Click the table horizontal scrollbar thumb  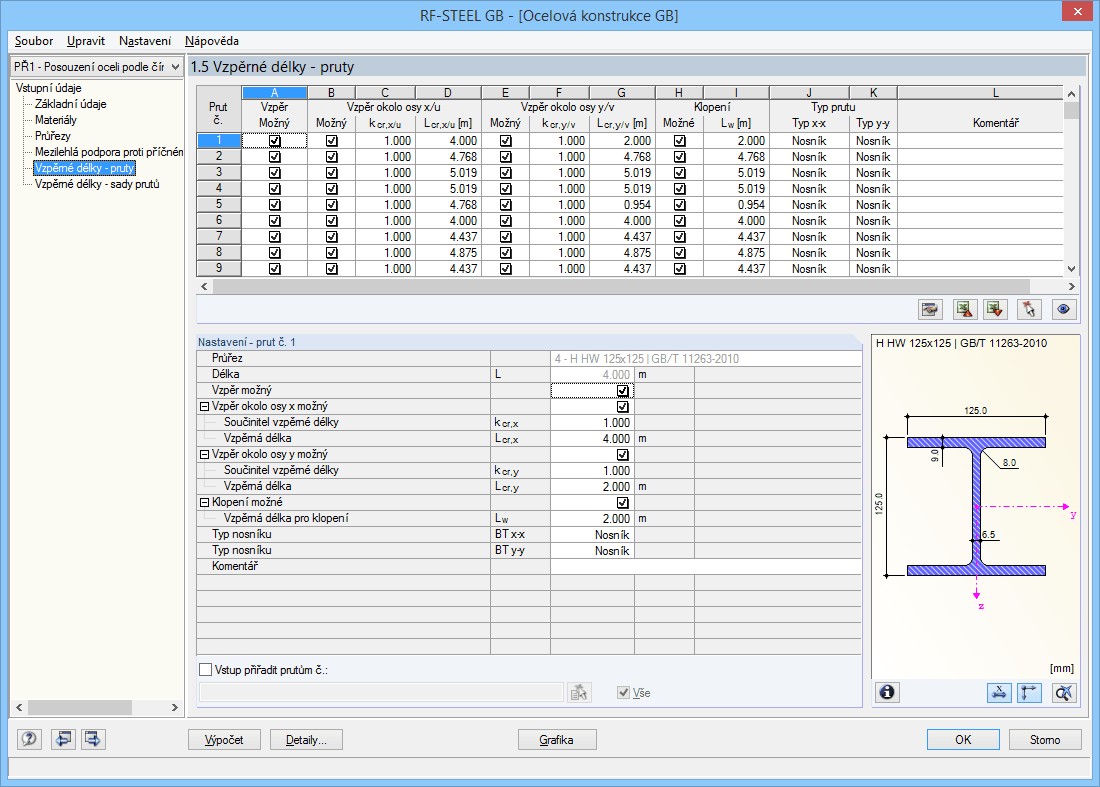[621, 286]
